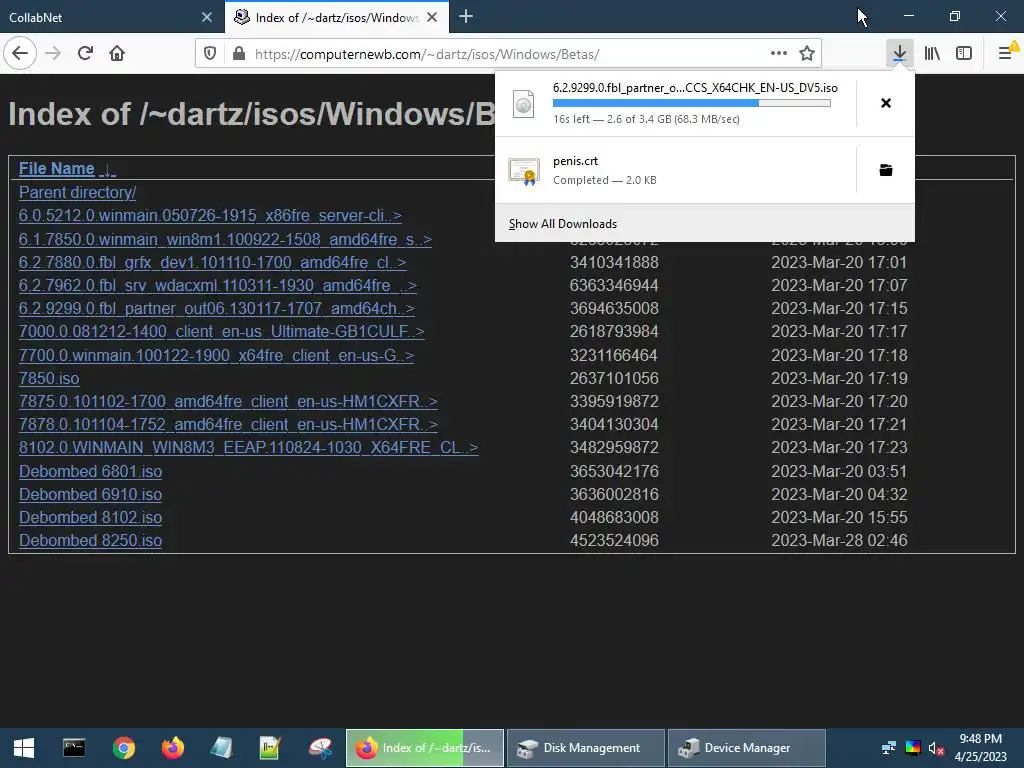Open network status tray icon
This screenshot has height=768, width=1024.
coord(888,748)
